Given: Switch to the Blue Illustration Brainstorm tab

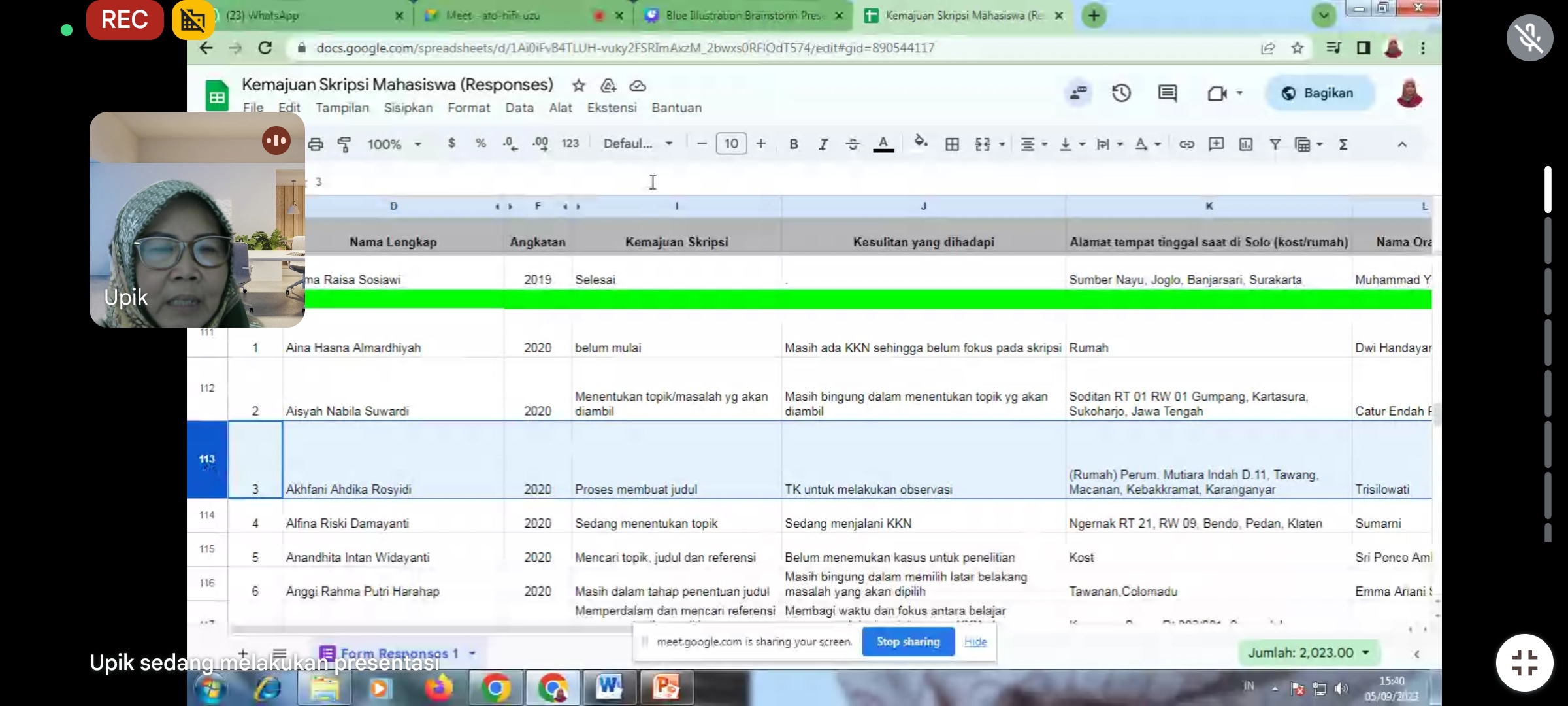Looking at the screenshot, I should click(x=743, y=15).
